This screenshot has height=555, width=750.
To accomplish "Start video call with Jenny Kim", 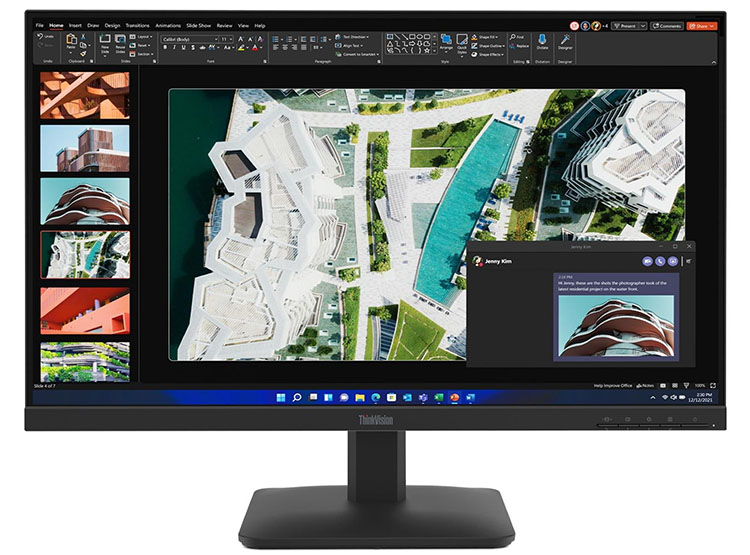I will point(647,261).
